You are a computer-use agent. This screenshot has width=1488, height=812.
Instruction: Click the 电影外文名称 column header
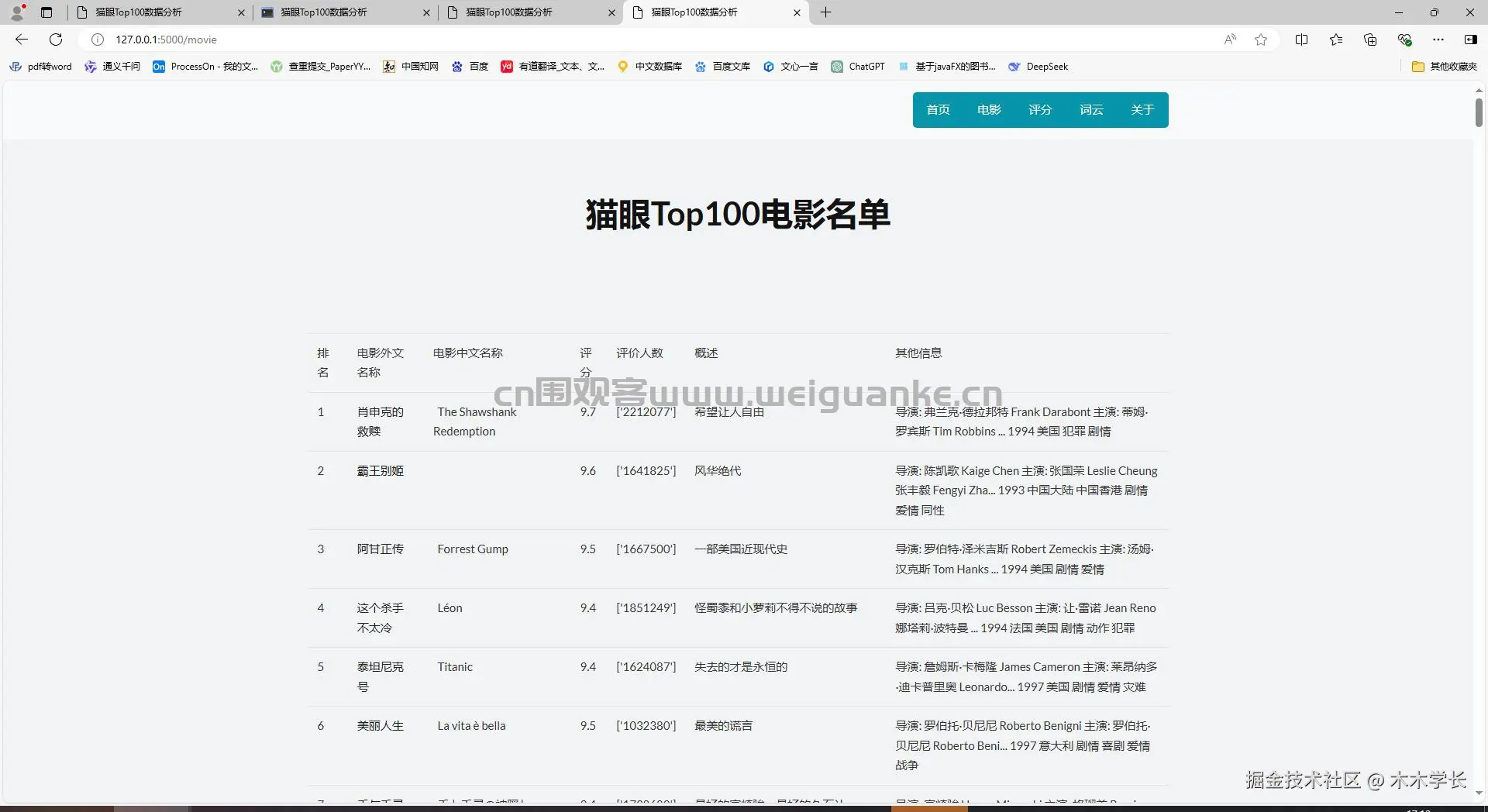[x=381, y=363]
